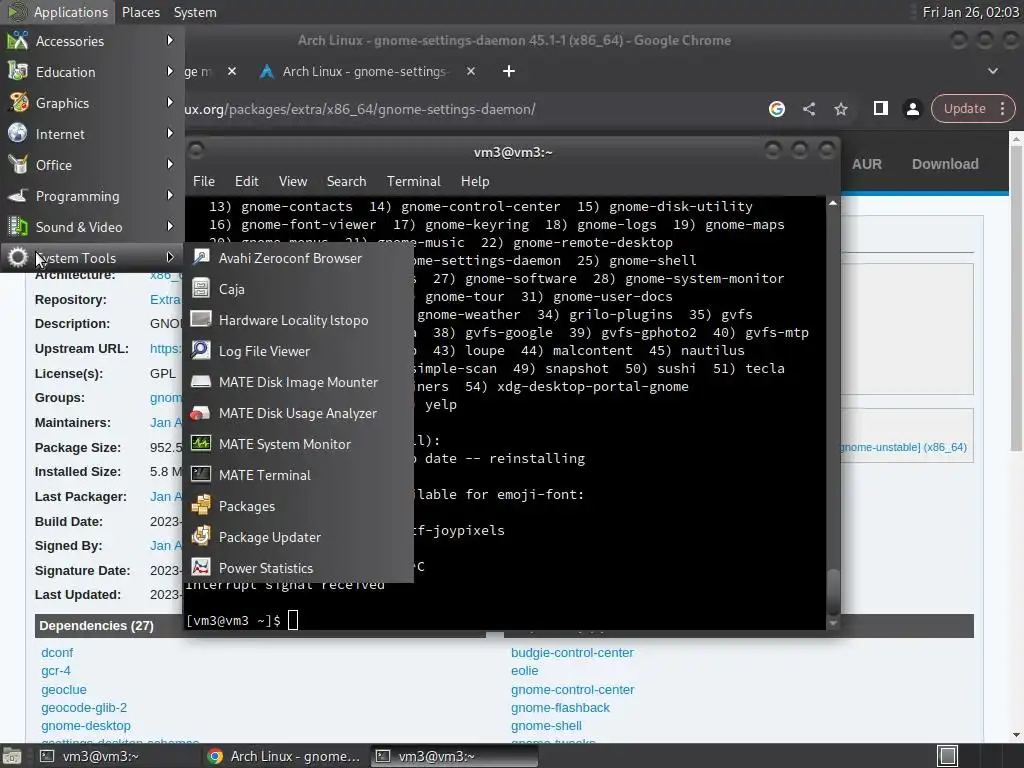Close the Arch Linux gnome-settings tab

471,71
